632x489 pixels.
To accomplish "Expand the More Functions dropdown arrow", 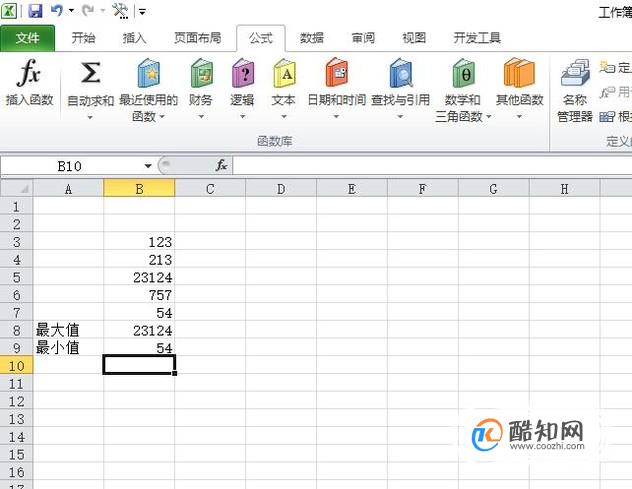I will tap(520, 117).
